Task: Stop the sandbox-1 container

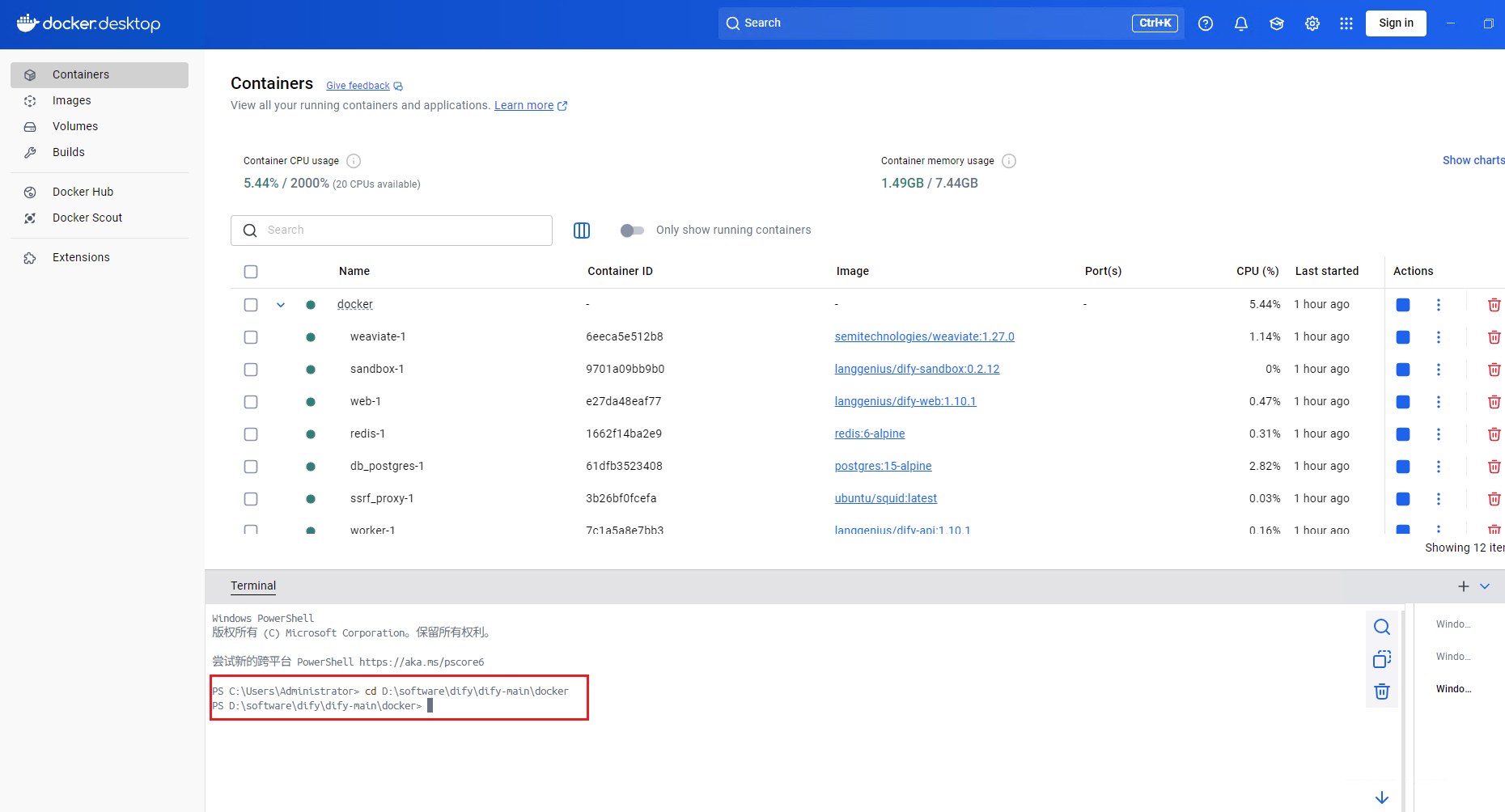Action: tap(1403, 370)
